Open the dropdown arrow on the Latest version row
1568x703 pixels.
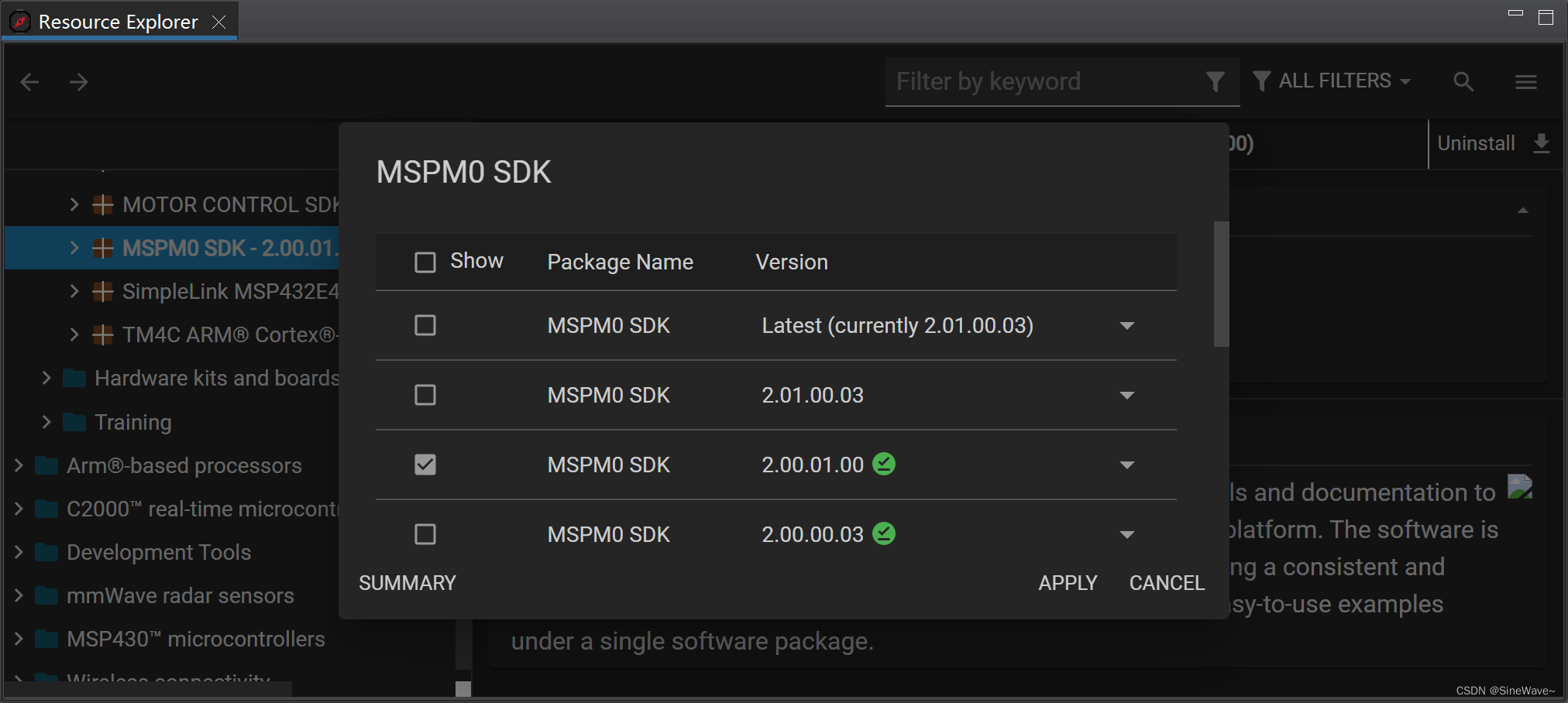(x=1127, y=326)
